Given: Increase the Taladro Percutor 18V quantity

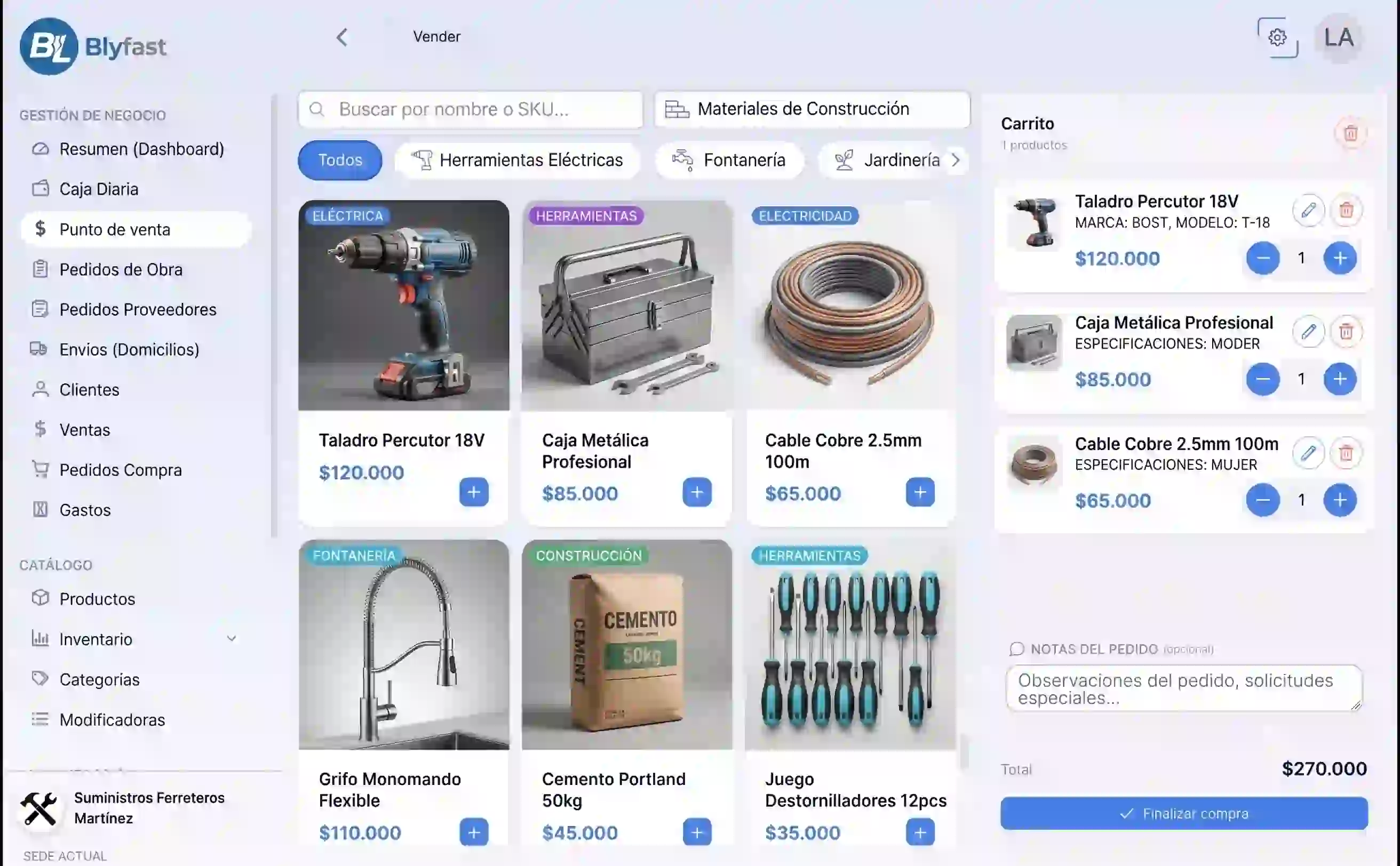Looking at the screenshot, I should tap(1340, 258).
